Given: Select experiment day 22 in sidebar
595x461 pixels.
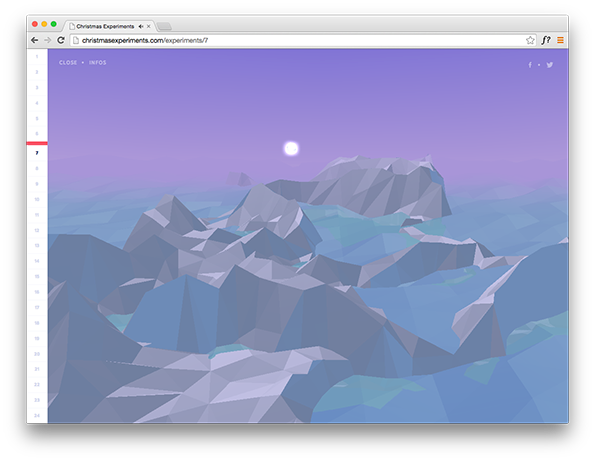Looking at the screenshot, I should coord(37,385).
